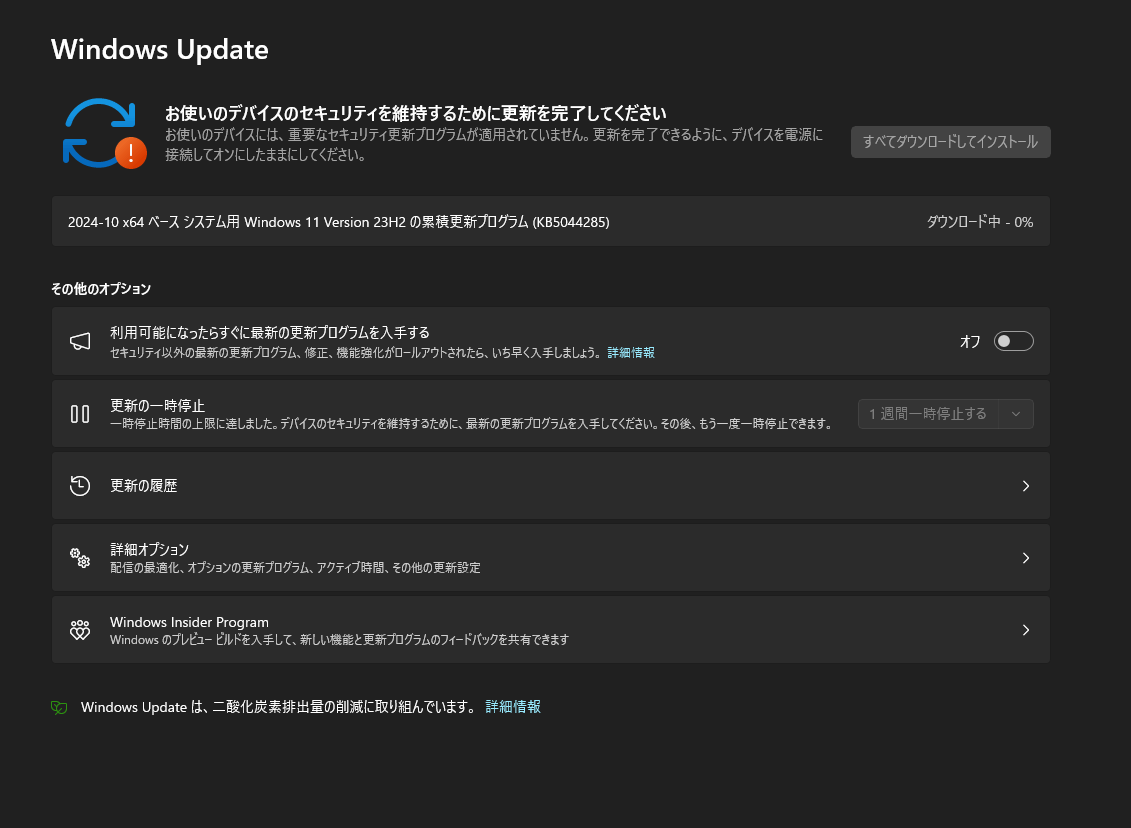Click the 利用可能になったらすぐに最新の更新プログラムを入手する title
Screen dimensions: 1131x828
pyautogui.click(x=270, y=332)
